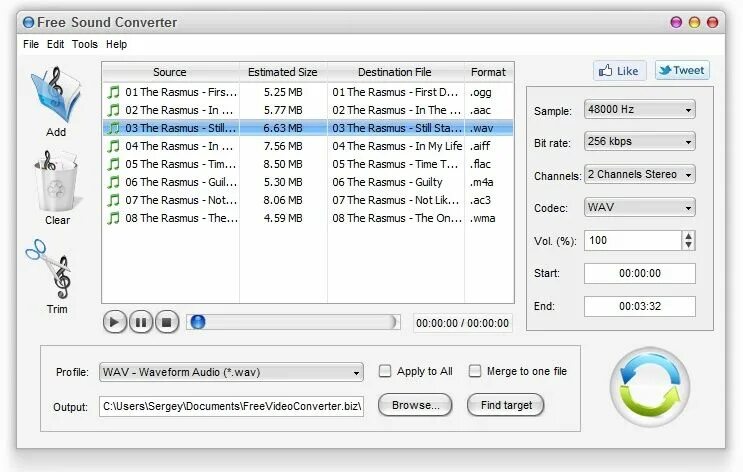Click music note icon of 04 The Rasmus row
This screenshot has height=472, width=743.
113,146
